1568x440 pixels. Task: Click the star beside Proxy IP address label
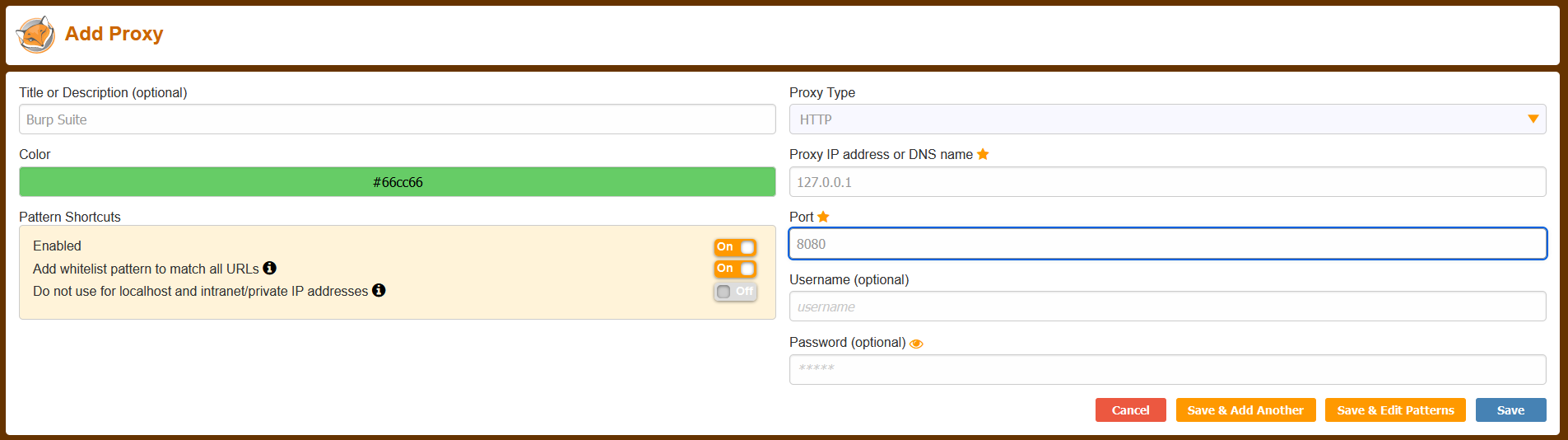point(983,154)
